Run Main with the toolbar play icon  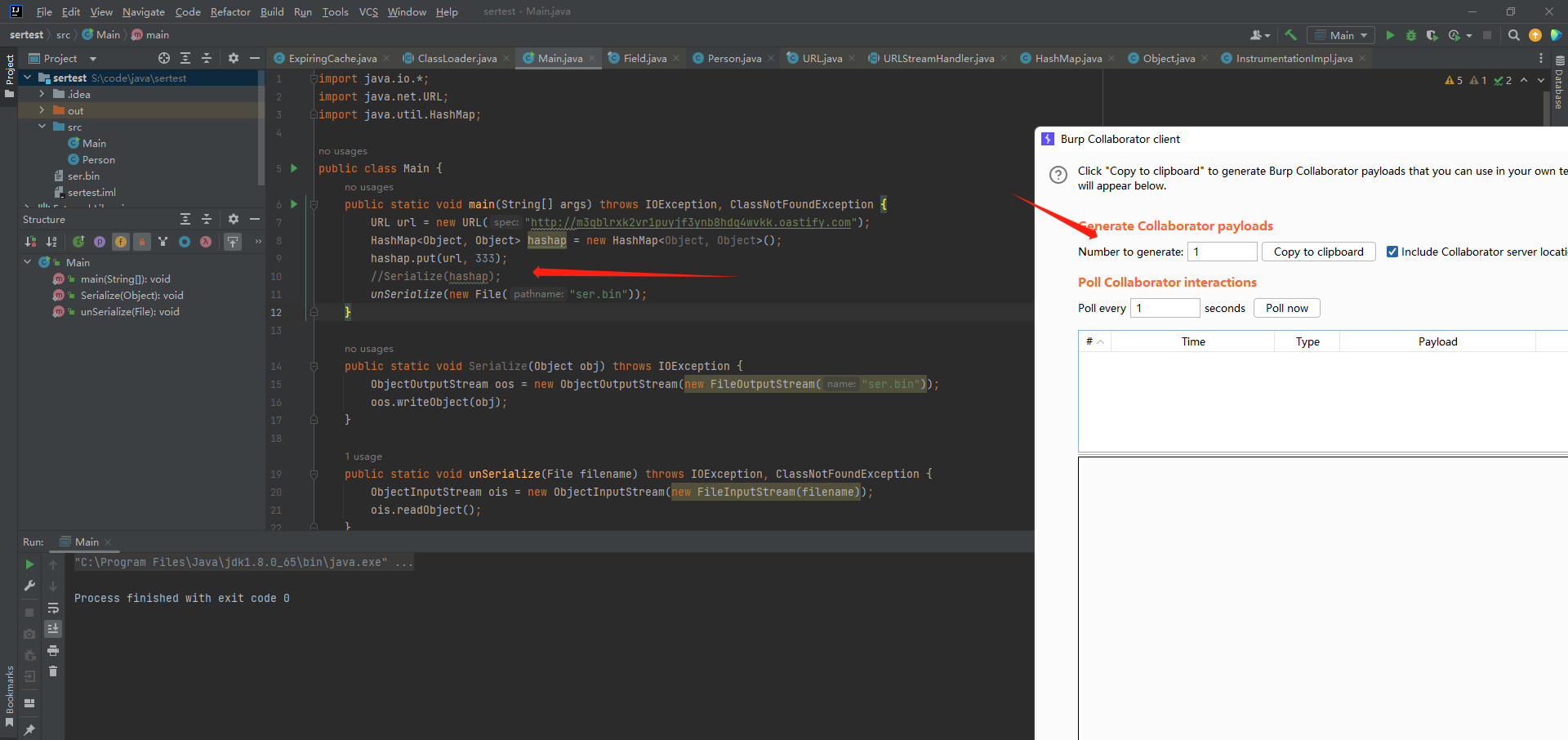click(x=1390, y=35)
